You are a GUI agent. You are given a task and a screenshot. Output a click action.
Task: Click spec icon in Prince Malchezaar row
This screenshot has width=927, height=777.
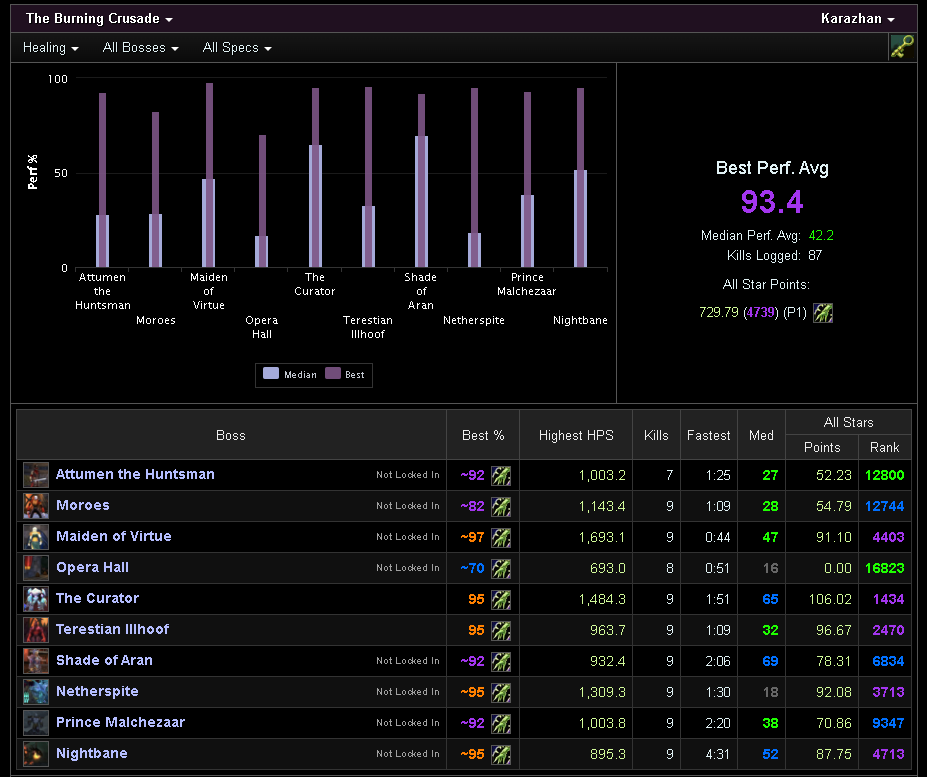tap(501, 723)
